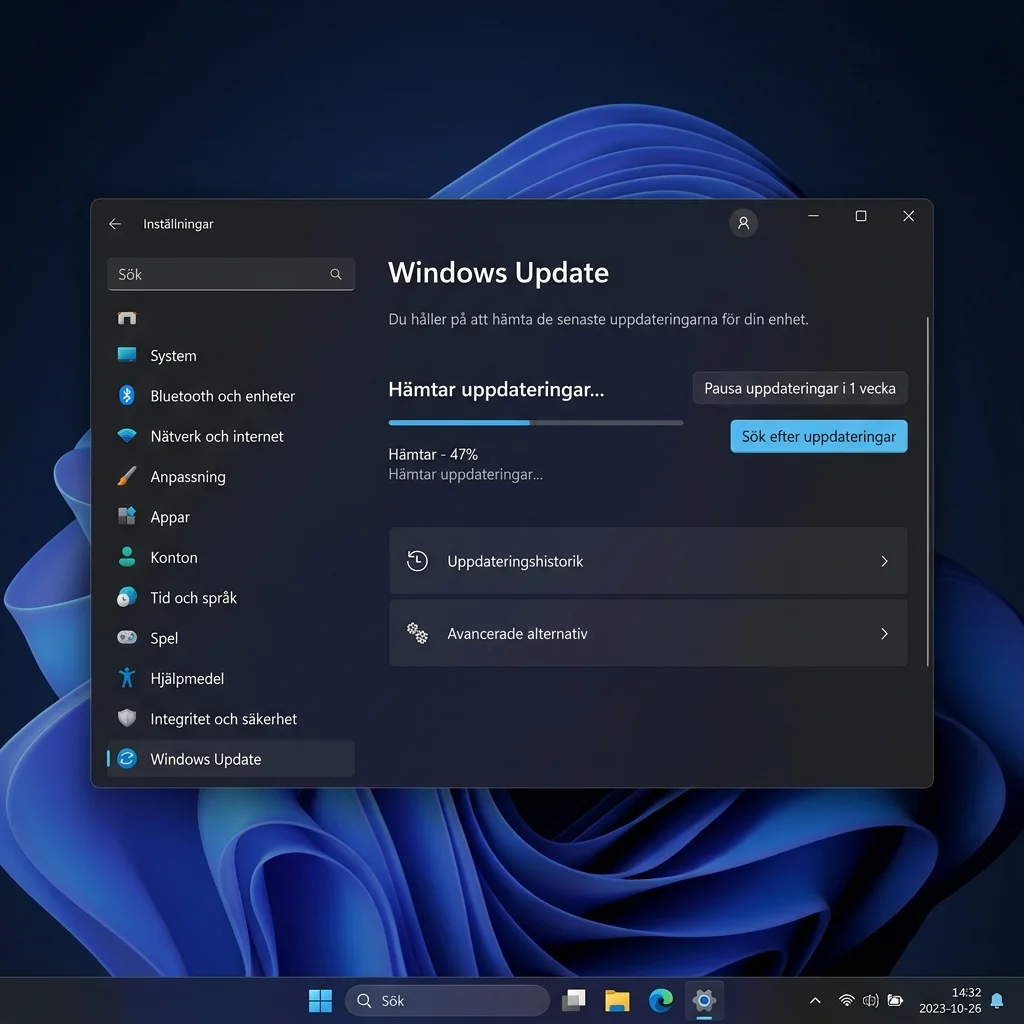Click the 'Hämtar - 47%' status text
The width and height of the screenshot is (1024, 1024).
(x=433, y=454)
